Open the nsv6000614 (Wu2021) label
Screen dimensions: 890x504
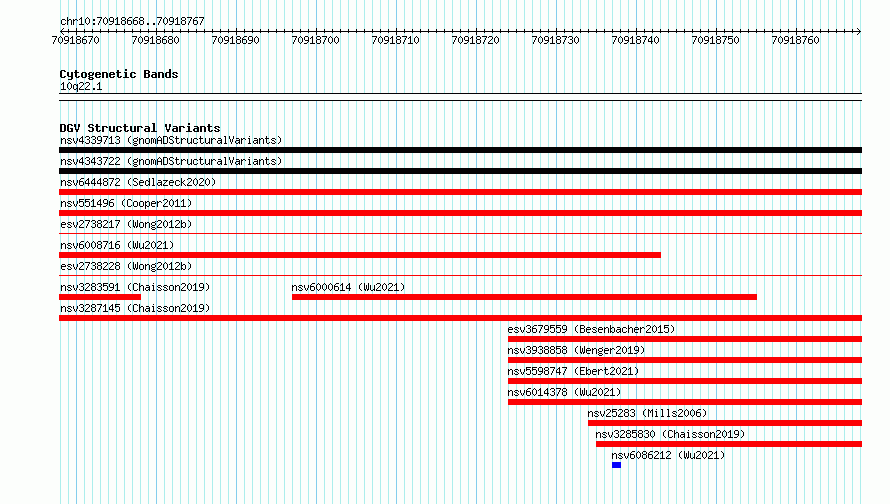349,287
